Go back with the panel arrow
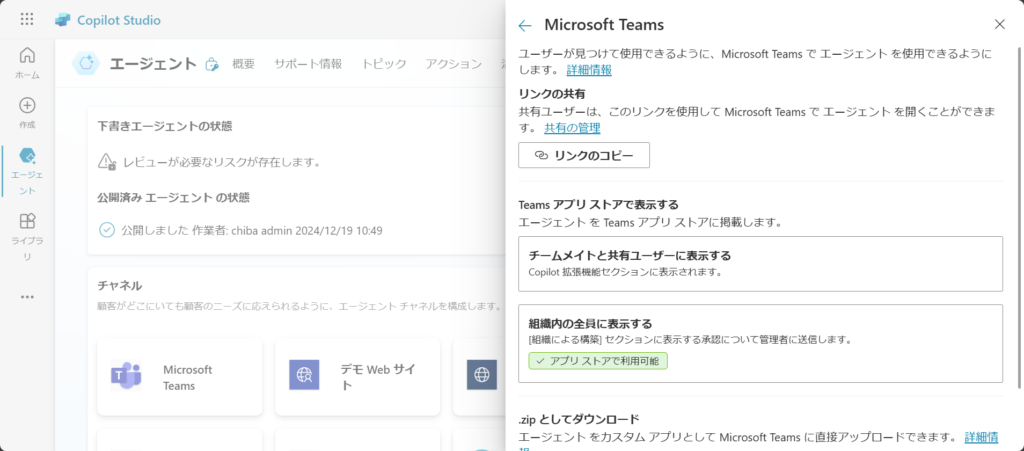 coord(525,25)
